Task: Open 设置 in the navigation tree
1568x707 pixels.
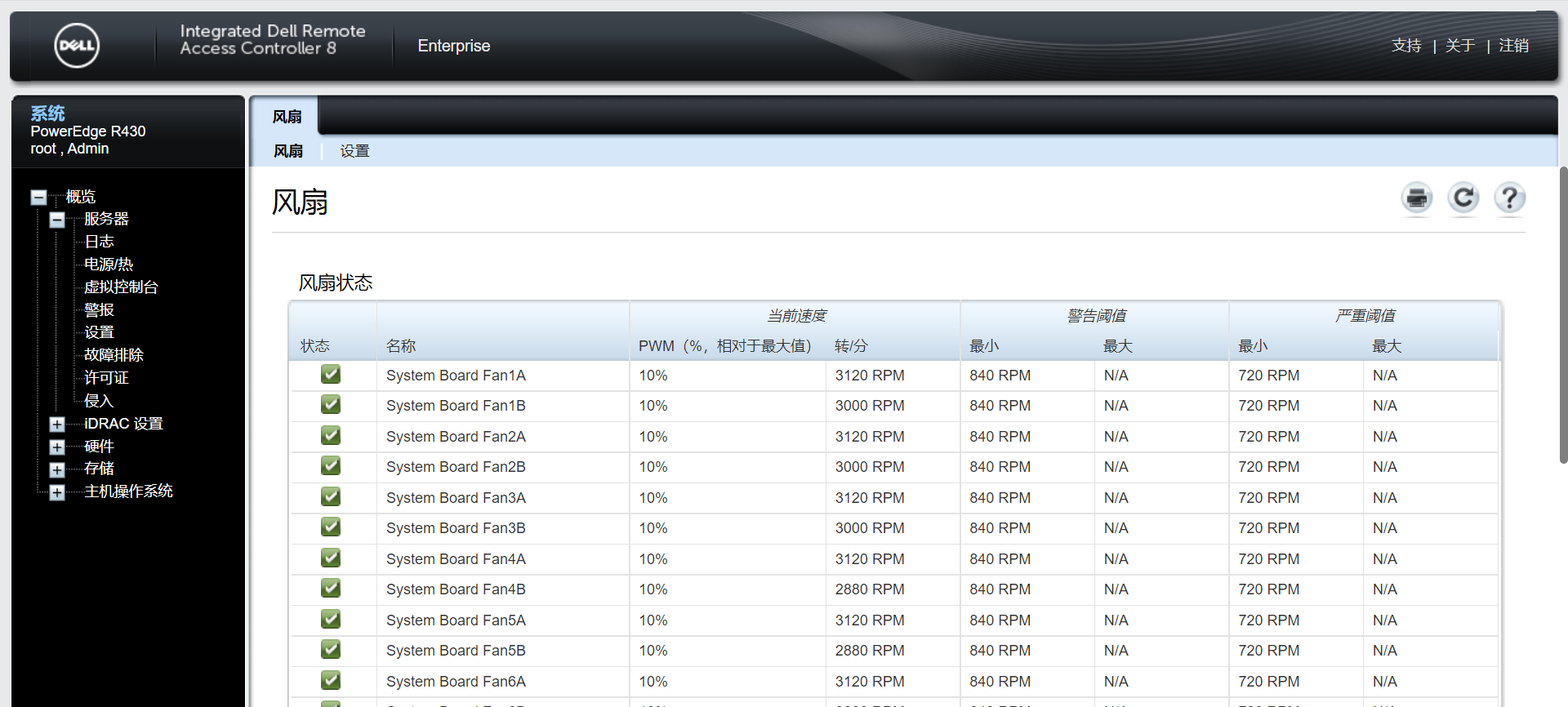Action: (x=99, y=332)
